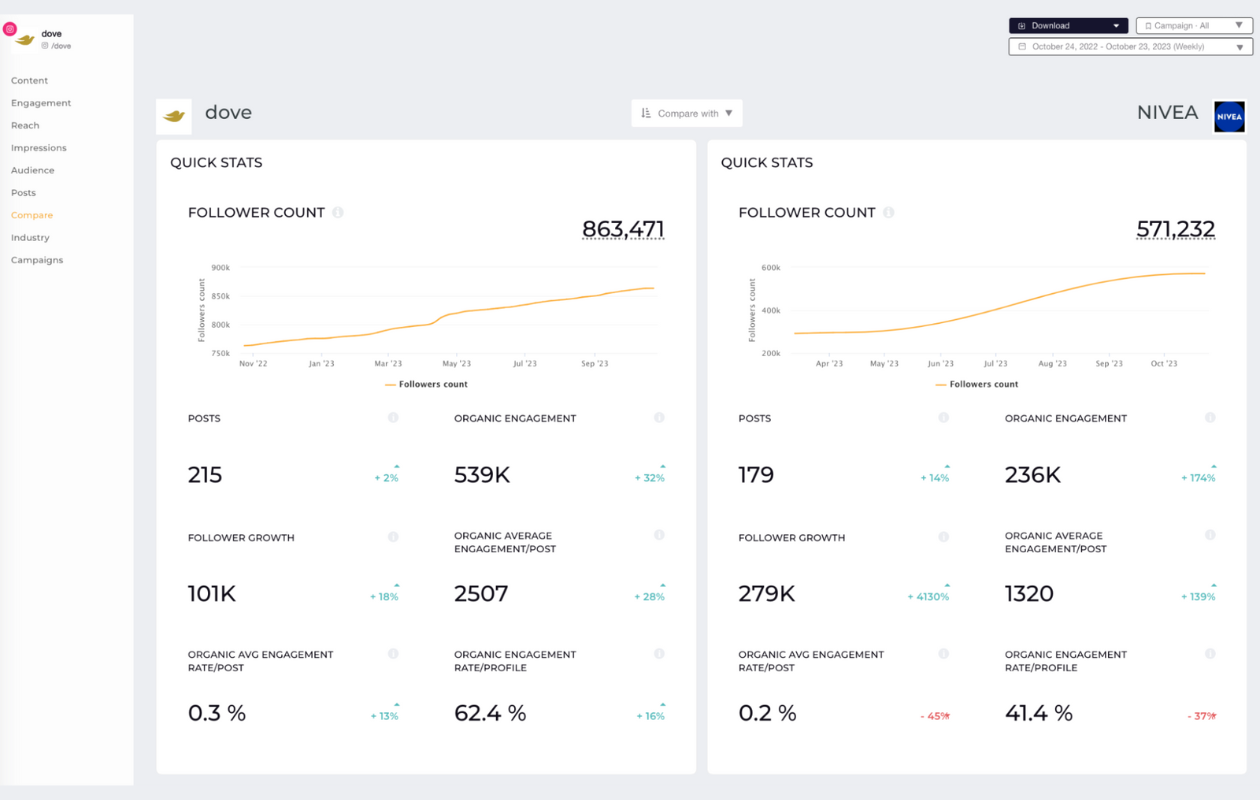This screenshot has height=800, width=1260.
Task: Click the dove logo in the sidebar
Action: (26, 40)
